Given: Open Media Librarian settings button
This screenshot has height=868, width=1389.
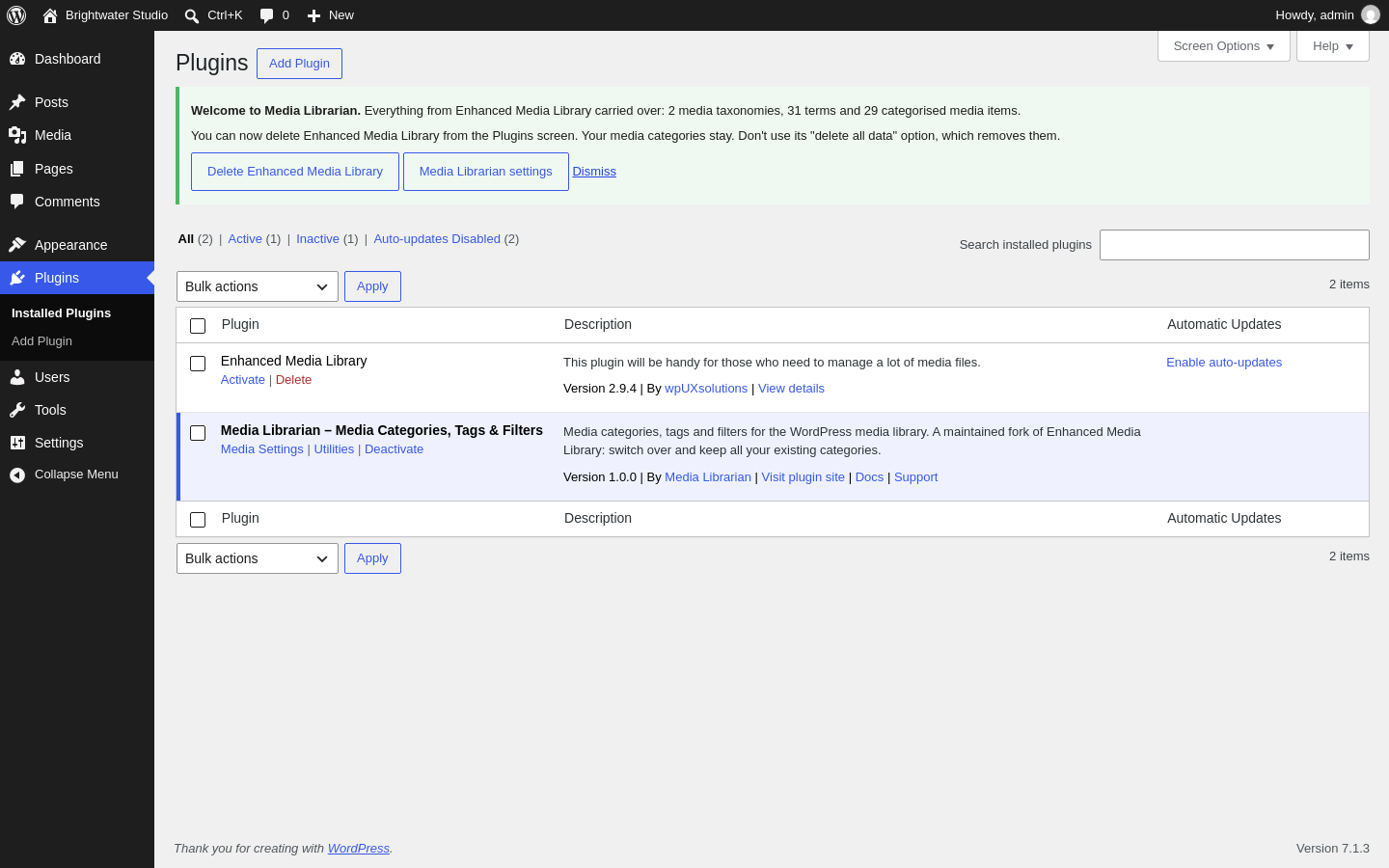Looking at the screenshot, I should (x=486, y=172).
